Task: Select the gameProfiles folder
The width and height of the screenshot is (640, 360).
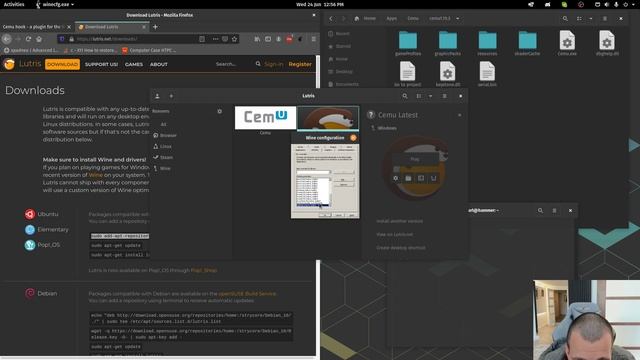Action: 408,43
